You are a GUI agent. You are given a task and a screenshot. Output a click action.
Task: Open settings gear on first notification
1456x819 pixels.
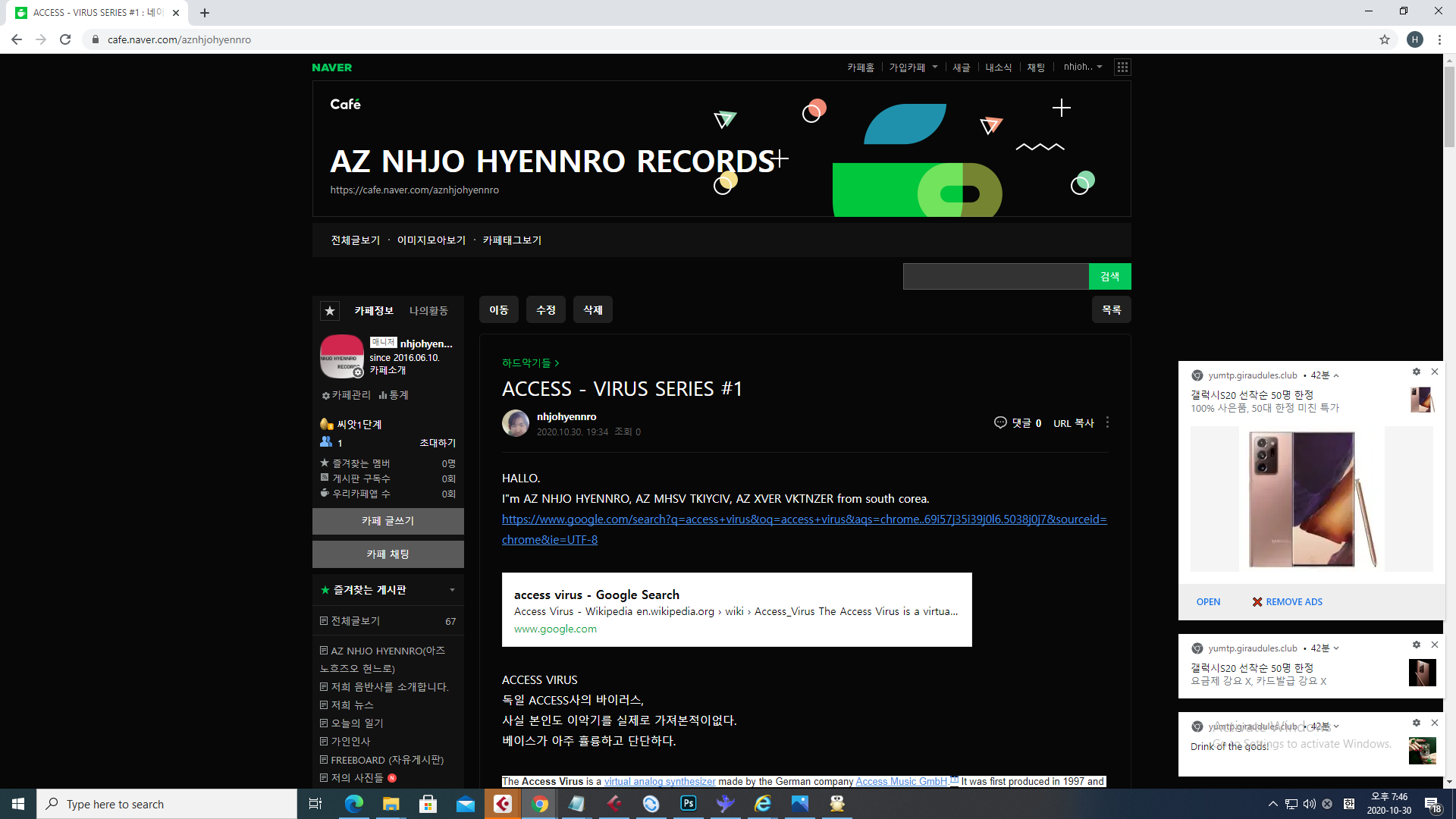pyautogui.click(x=1416, y=372)
